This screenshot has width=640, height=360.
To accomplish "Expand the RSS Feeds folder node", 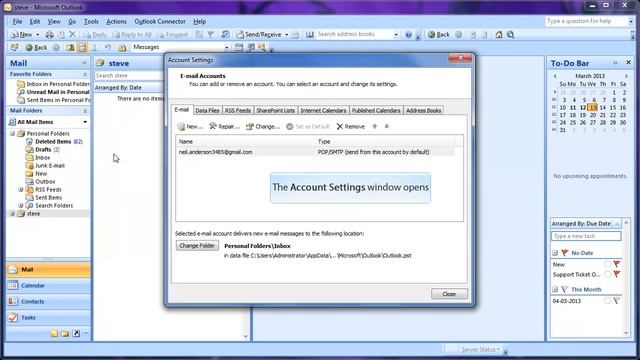I will (x=21, y=190).
